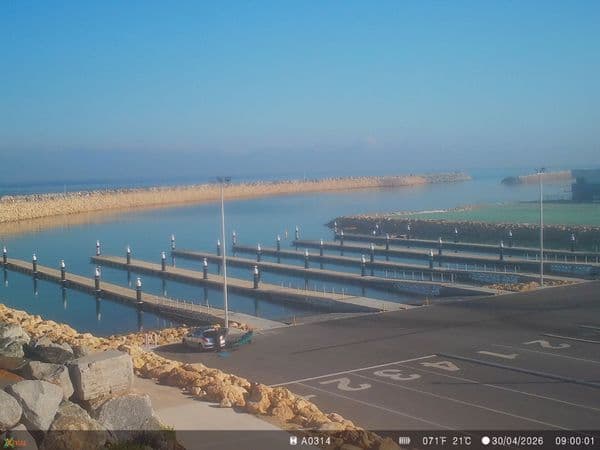
Task: Click the camera name tag icon before A0314
Action: click(x=293, y=441)
